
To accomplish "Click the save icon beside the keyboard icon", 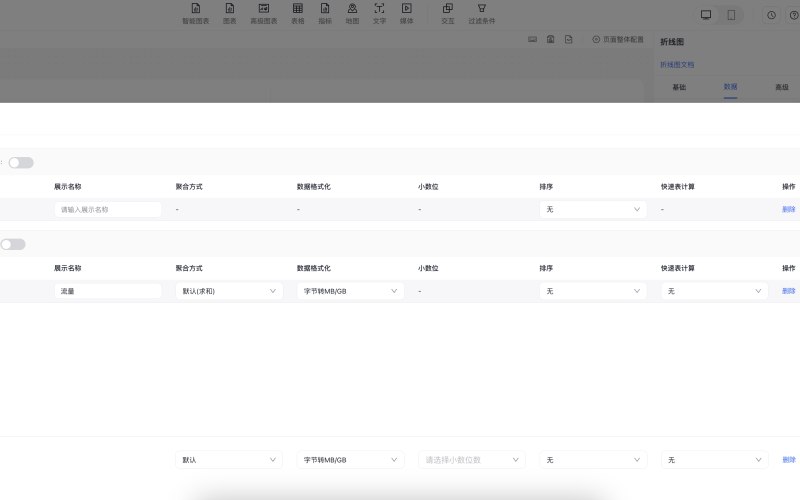I will tap(551, 39).
